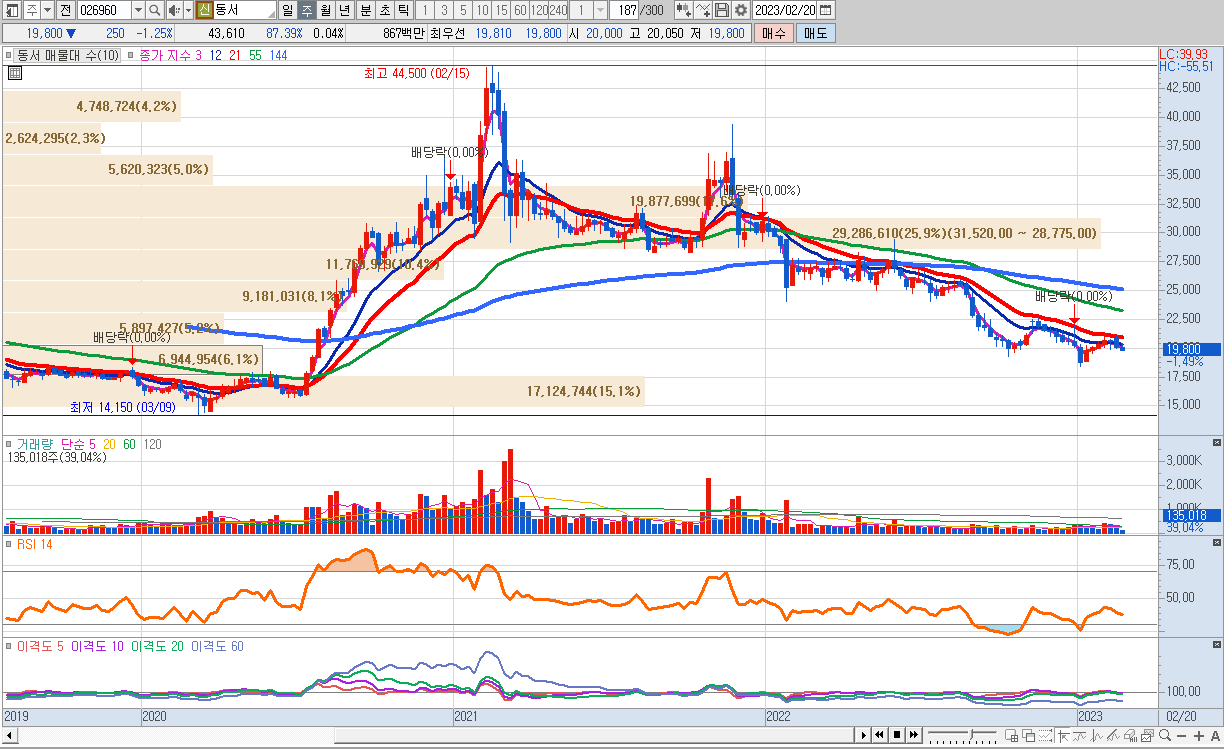Click the stock search magnifier icon
This screenshot has height=749, width=1224.
(x=155, y=10)
